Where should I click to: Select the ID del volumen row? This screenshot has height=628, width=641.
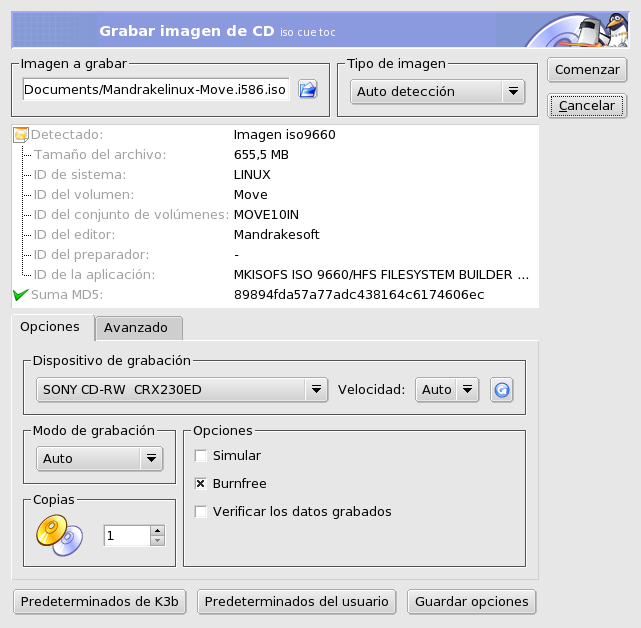(x=275, y=195)
